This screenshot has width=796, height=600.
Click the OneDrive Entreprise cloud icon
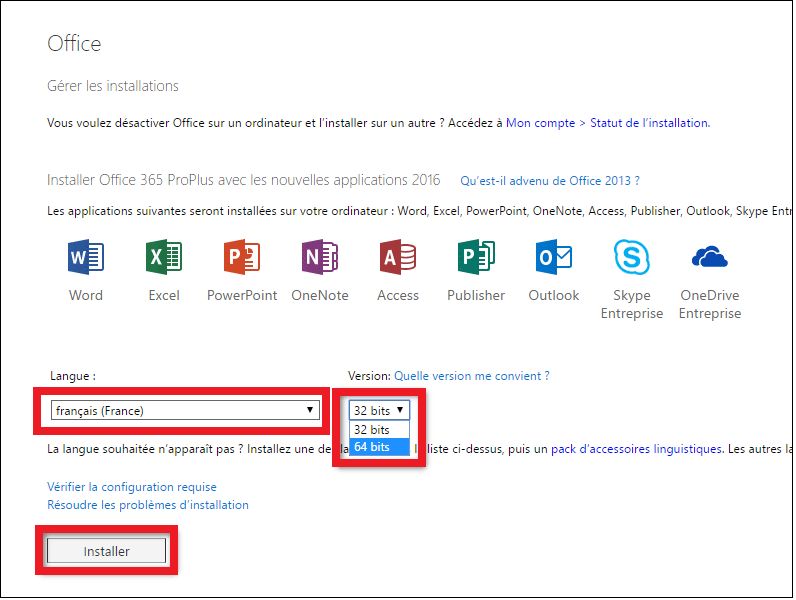(x=710, y=257)
